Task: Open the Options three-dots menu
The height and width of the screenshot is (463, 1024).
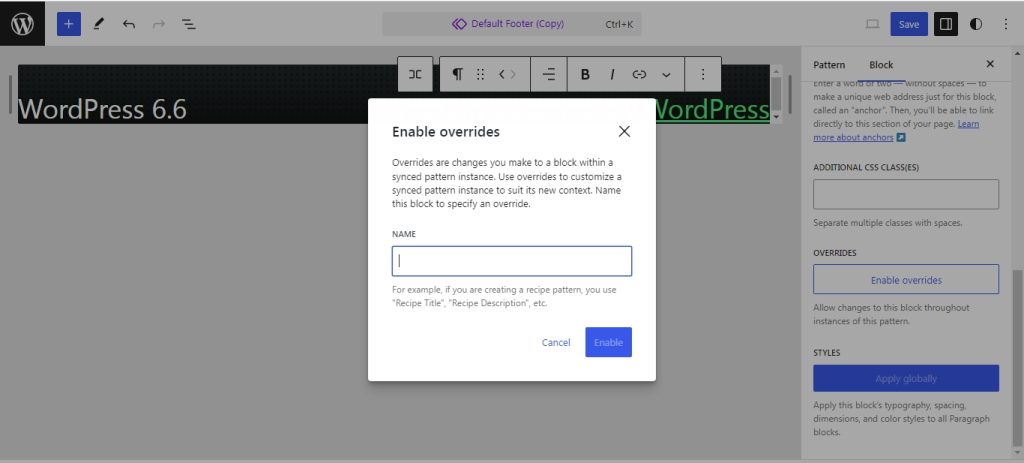Action: [1006, 24]
